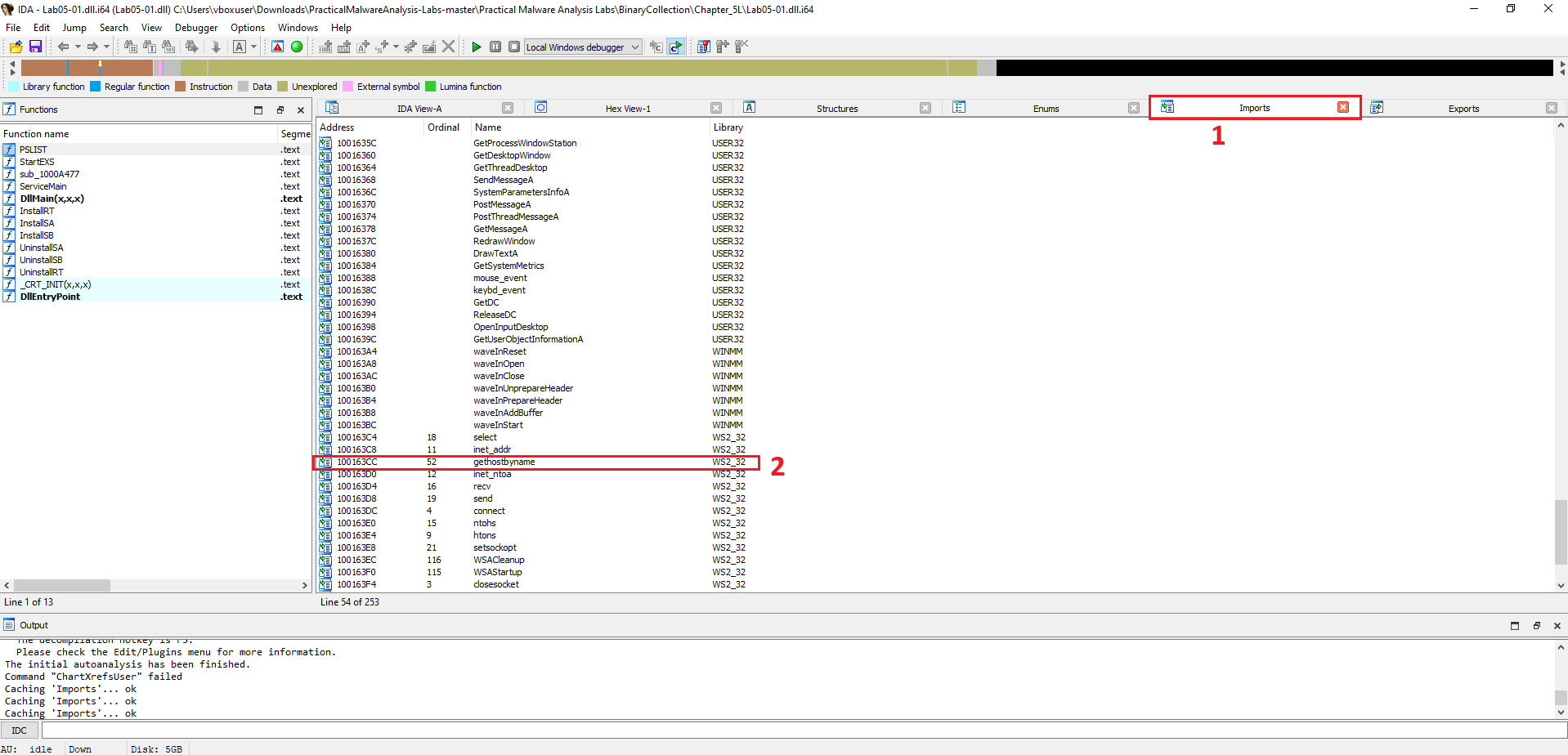The image size is (1568, 755).
Task: Convert selection to data using the Data icon
Action: pos(343,47)
